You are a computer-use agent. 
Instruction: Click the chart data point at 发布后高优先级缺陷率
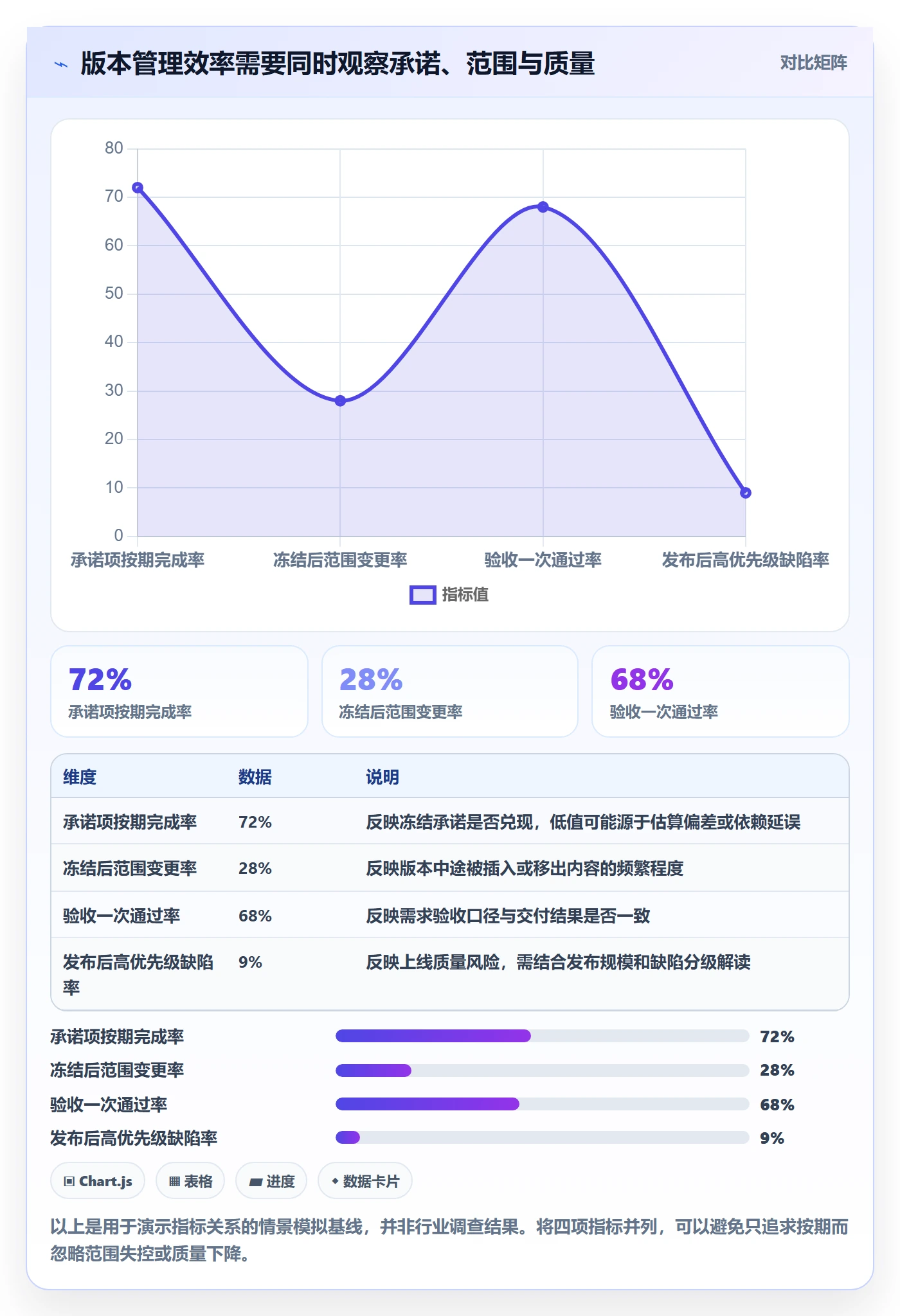(746, 493)
